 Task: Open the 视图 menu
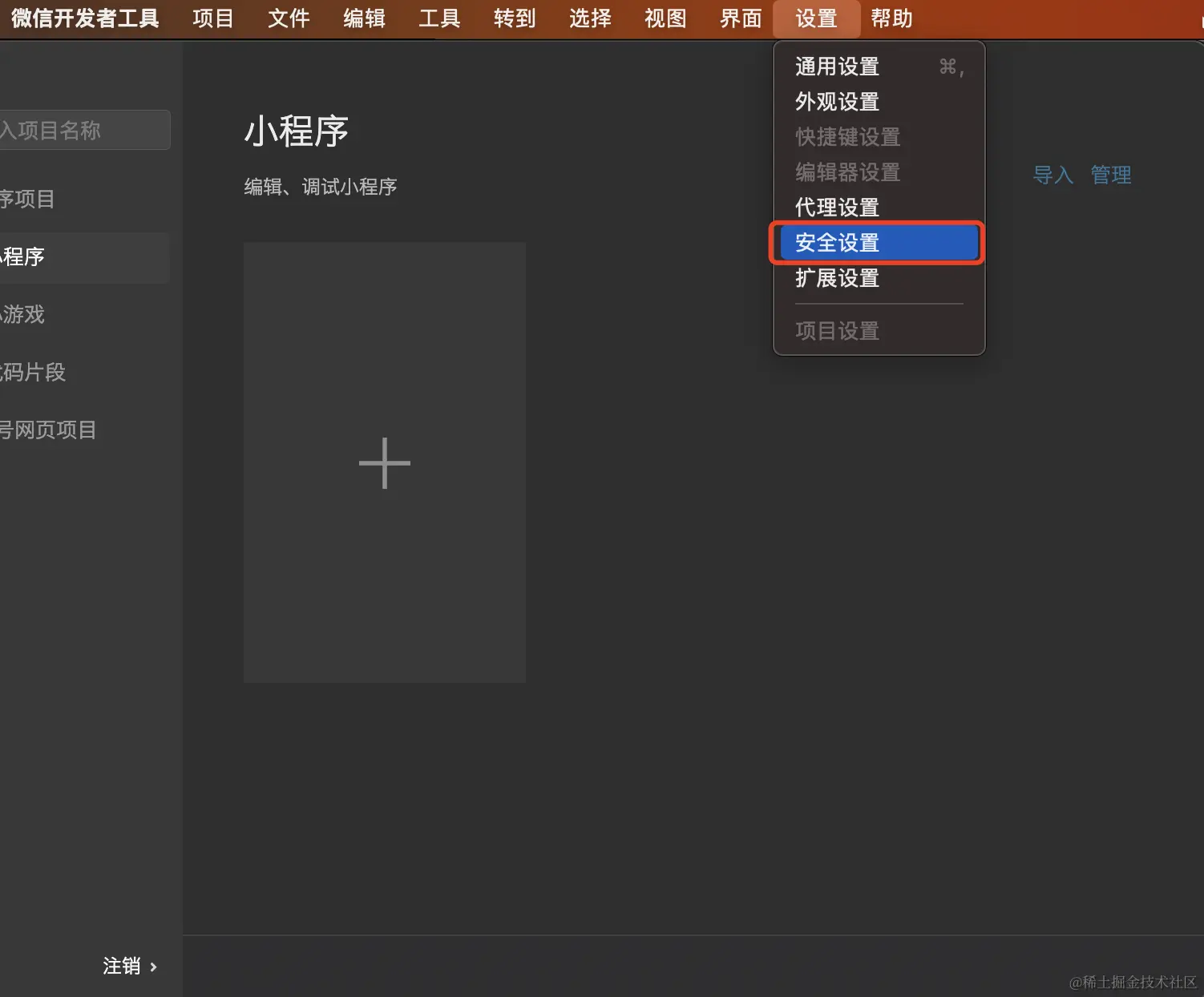click(665, 18)
